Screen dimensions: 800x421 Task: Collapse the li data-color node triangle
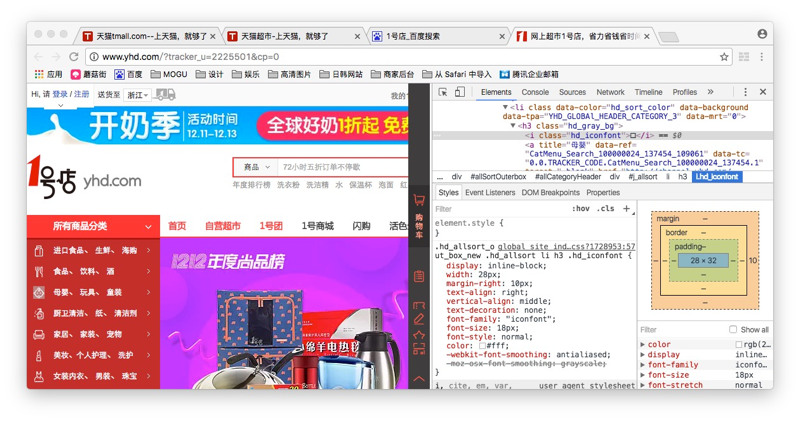(505, 107)
